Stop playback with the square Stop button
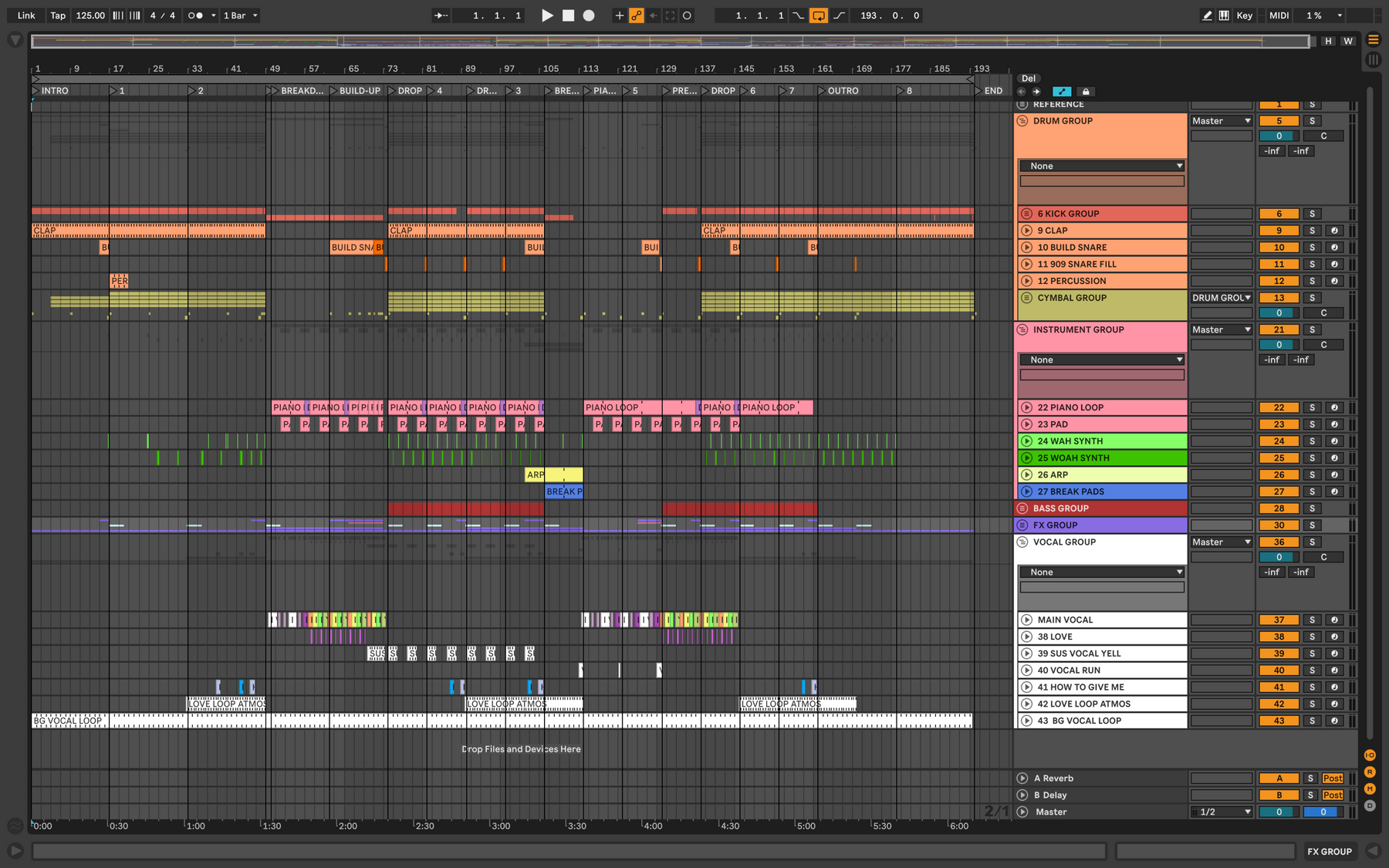This screenshot has width=1389, height=868. click(568, 15)
